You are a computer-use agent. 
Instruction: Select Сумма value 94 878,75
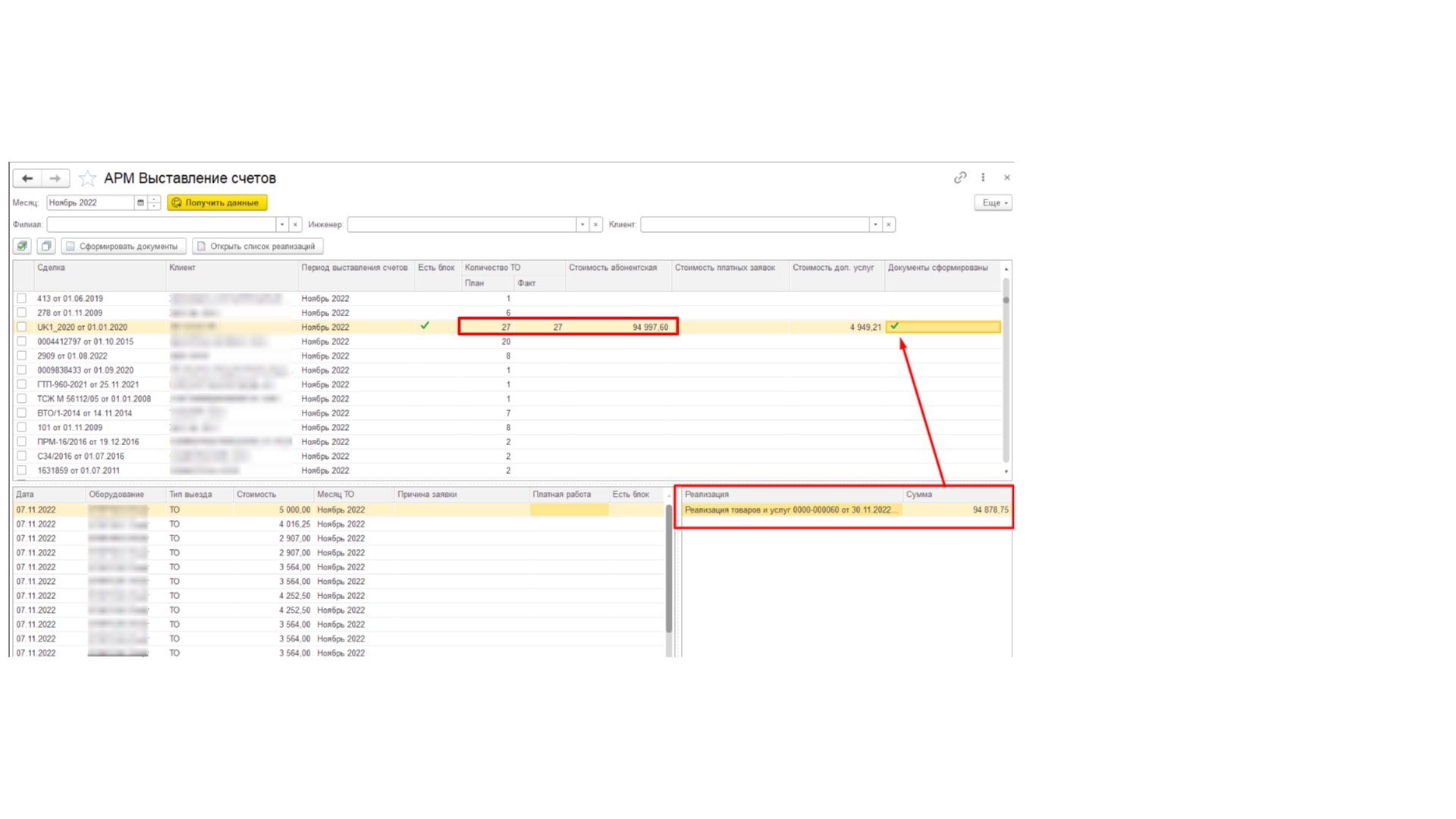(x=990, y=510)
